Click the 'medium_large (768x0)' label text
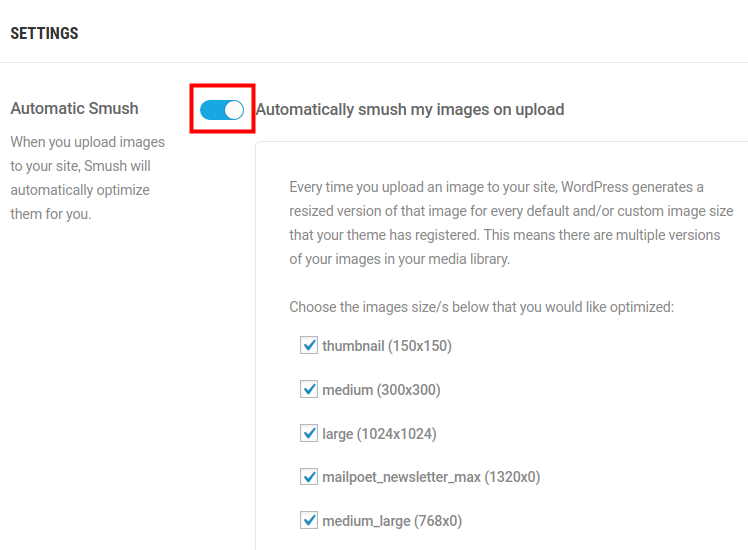 click(392, 521)
